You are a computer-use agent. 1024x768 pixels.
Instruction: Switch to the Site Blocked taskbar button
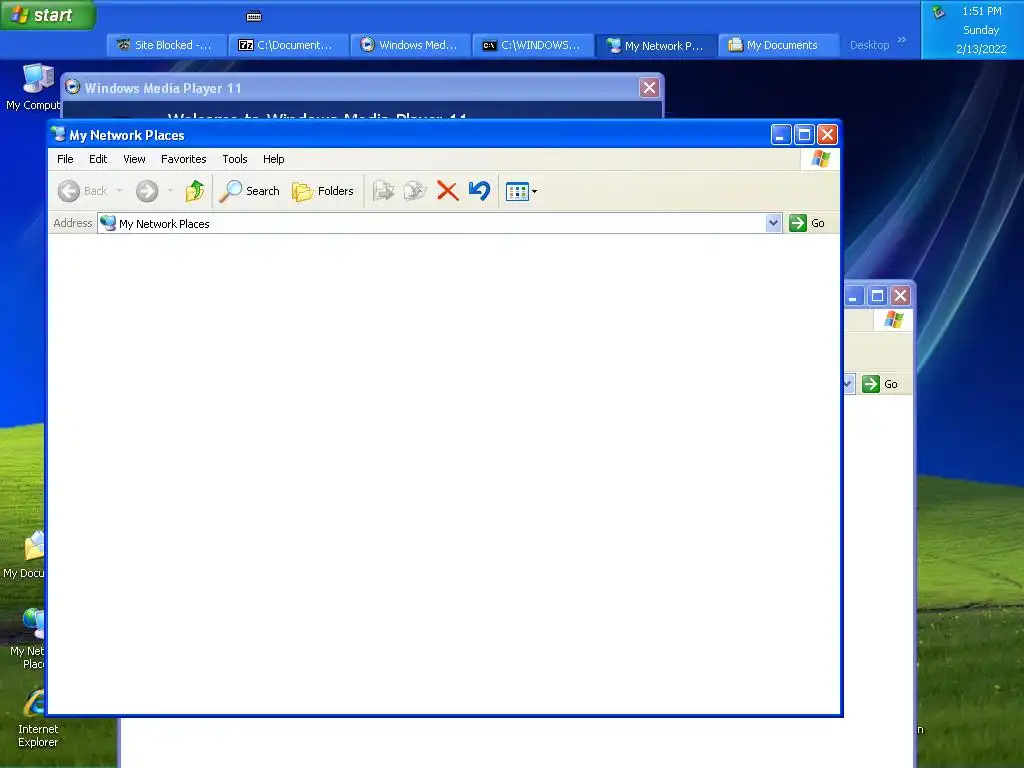tap(167, 45)
